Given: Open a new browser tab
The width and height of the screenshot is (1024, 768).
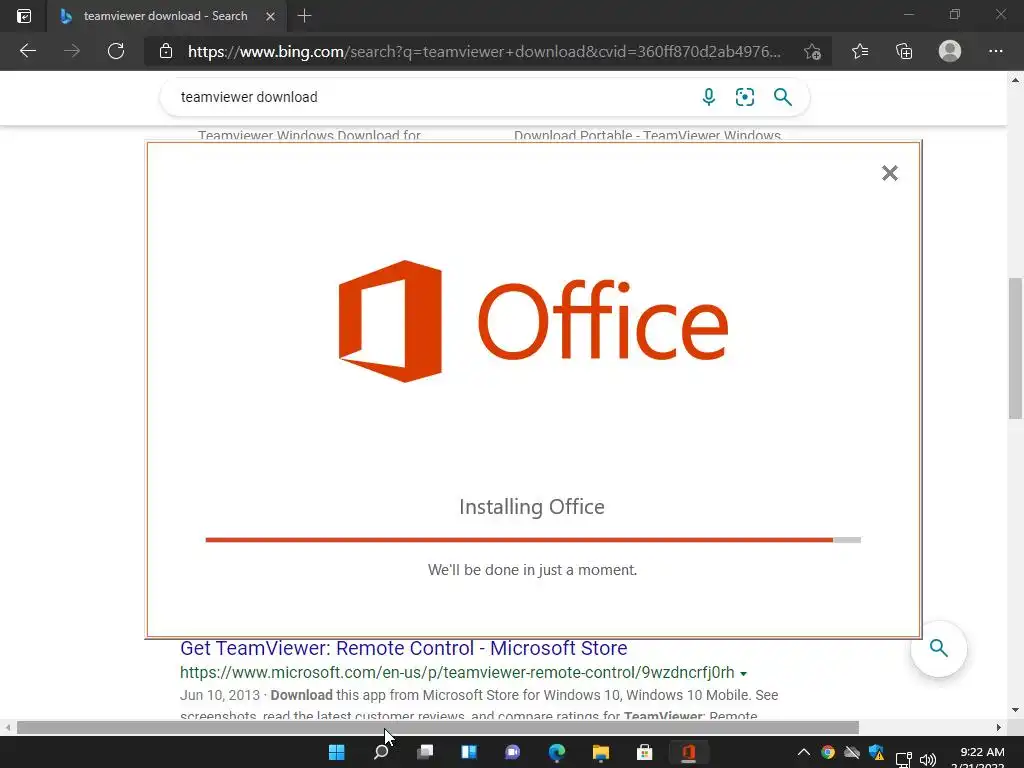Looking at the screenshot, I should click(x=304, y=16).
